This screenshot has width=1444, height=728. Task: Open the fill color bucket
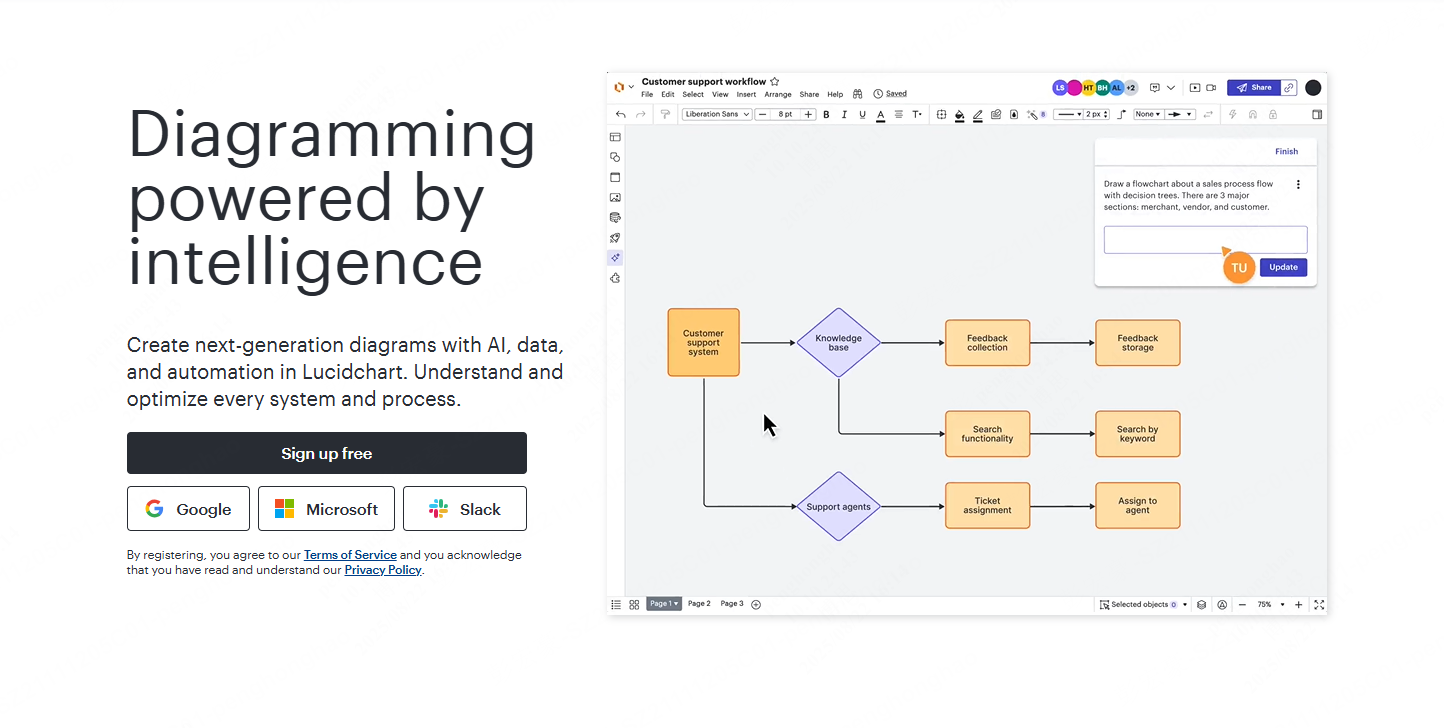[x=960, y=115]
